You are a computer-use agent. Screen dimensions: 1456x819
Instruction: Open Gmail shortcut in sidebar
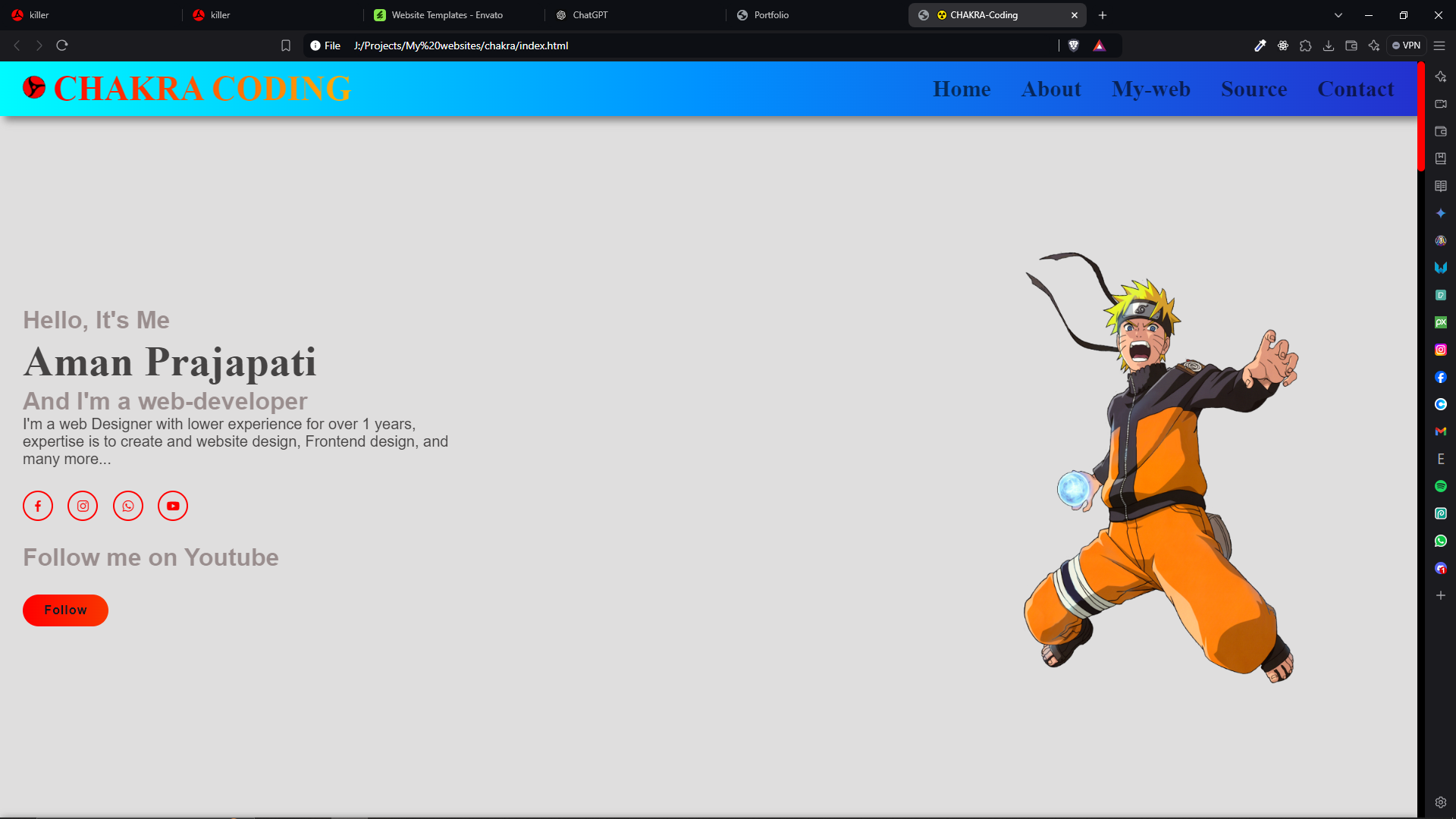pos(1441,431)
